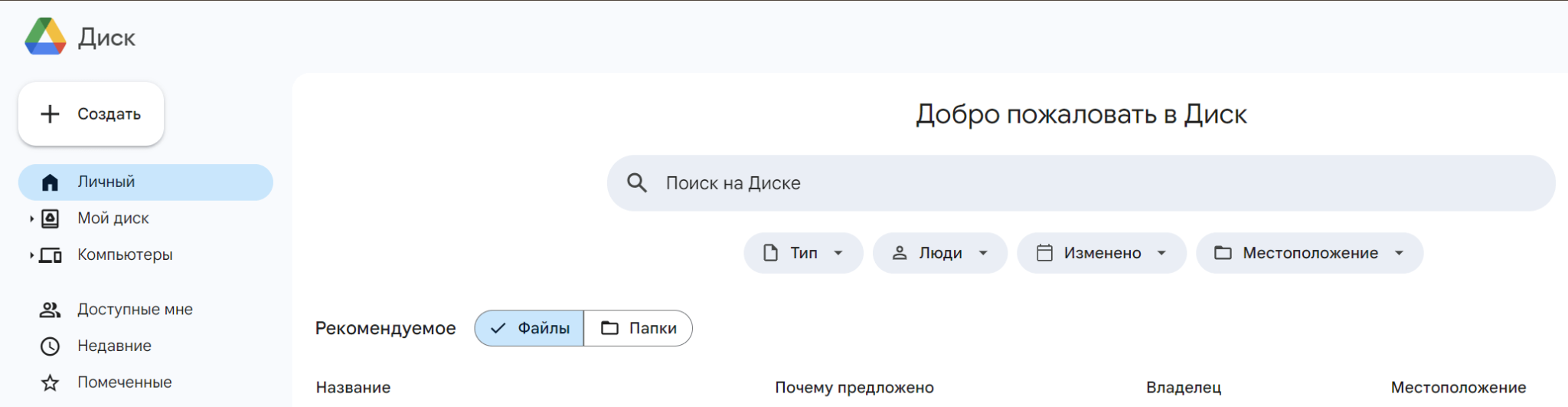Switch the view to Файлы
The width and height of the screenshot is (1568, 407).
click(529, 328)
